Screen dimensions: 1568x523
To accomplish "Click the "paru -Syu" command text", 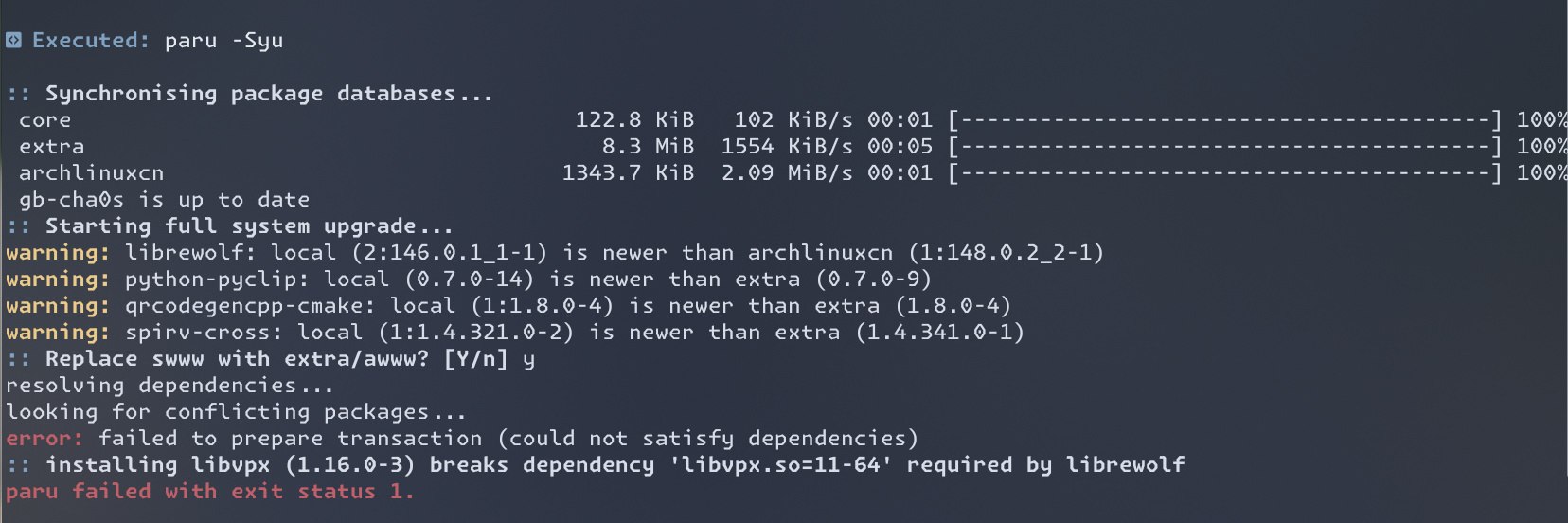I will (223, 41).
